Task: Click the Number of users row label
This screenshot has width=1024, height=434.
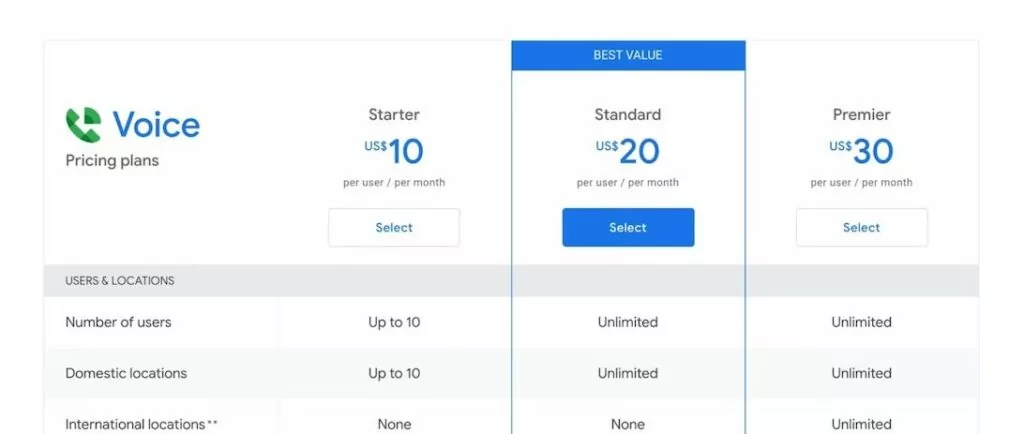Action: tap(118, 322)
